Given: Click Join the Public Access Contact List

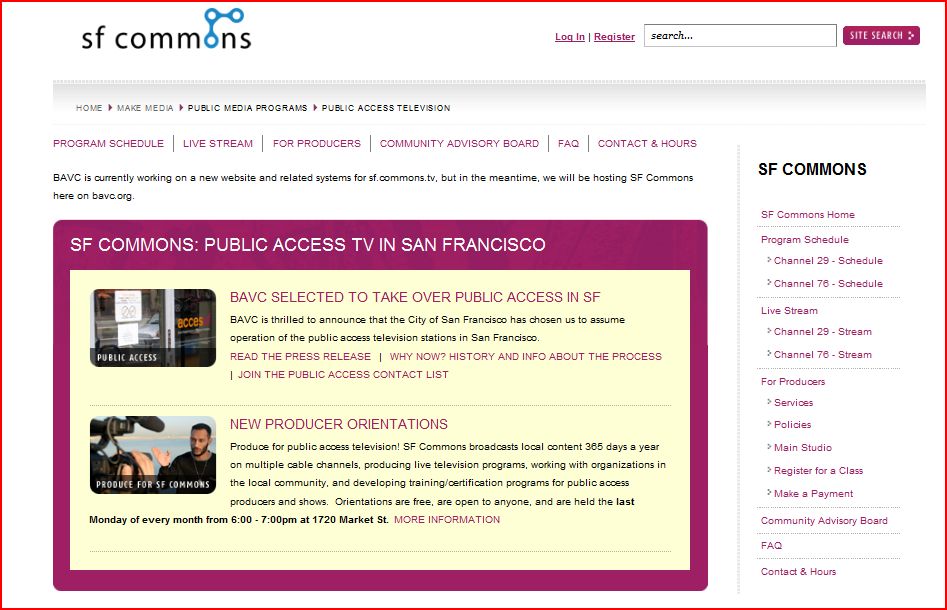Looking at the screenshot, I should [x=343, y=375].
